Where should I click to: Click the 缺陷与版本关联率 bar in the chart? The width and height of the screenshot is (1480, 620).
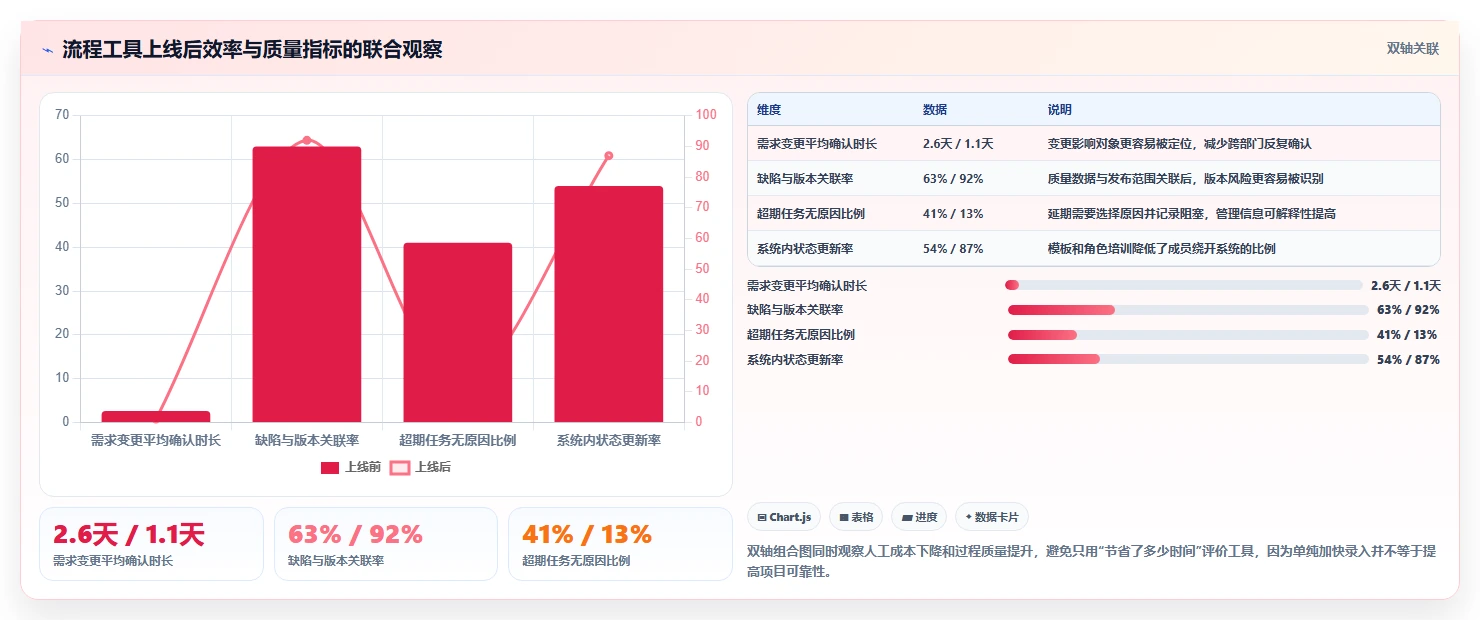point(307,284)
